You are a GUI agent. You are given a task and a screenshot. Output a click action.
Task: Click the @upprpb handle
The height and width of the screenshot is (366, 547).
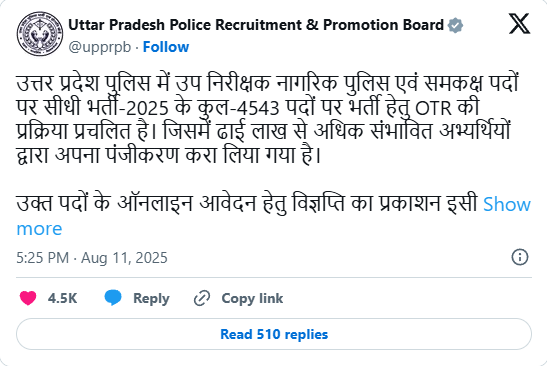click(x=100, y=47)
